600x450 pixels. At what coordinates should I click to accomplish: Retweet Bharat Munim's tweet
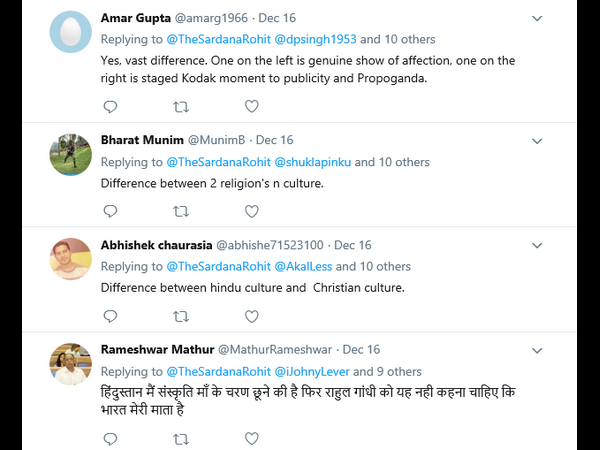point(181,211)
